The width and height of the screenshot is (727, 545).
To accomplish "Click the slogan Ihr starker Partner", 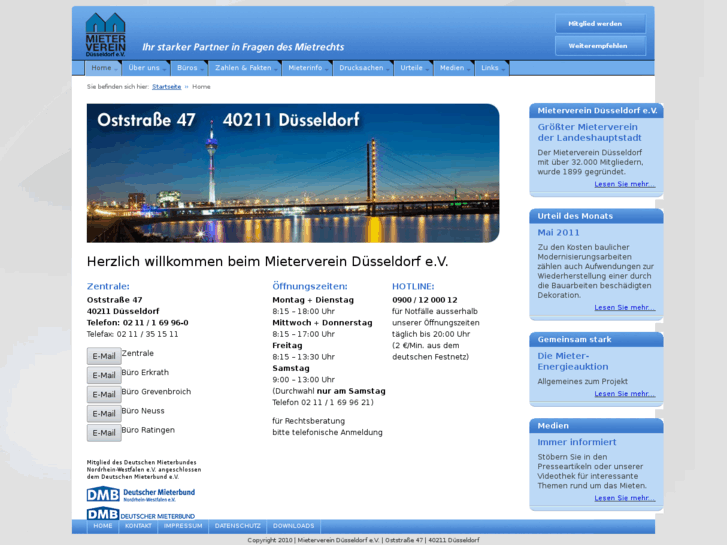I will click(x=243, y=47).
